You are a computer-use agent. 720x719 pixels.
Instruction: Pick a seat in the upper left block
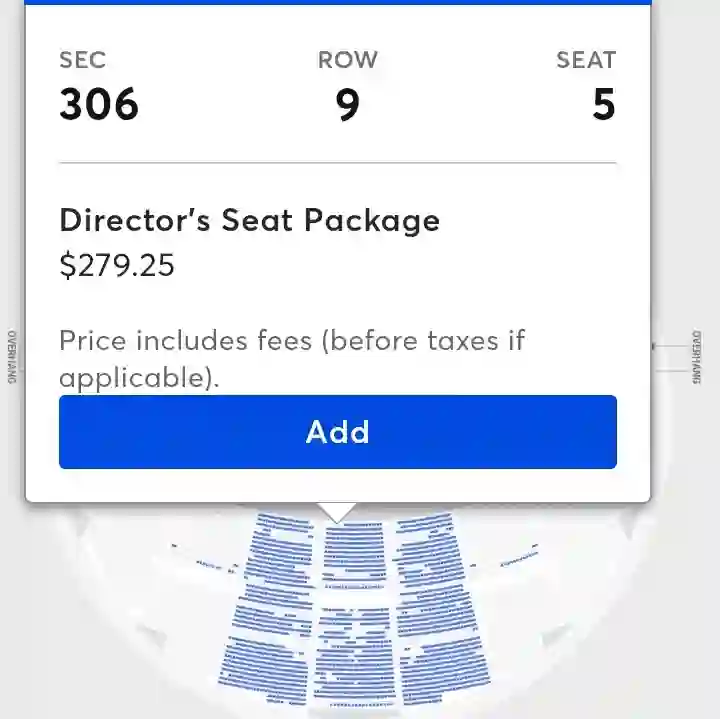tap(279, 551)
